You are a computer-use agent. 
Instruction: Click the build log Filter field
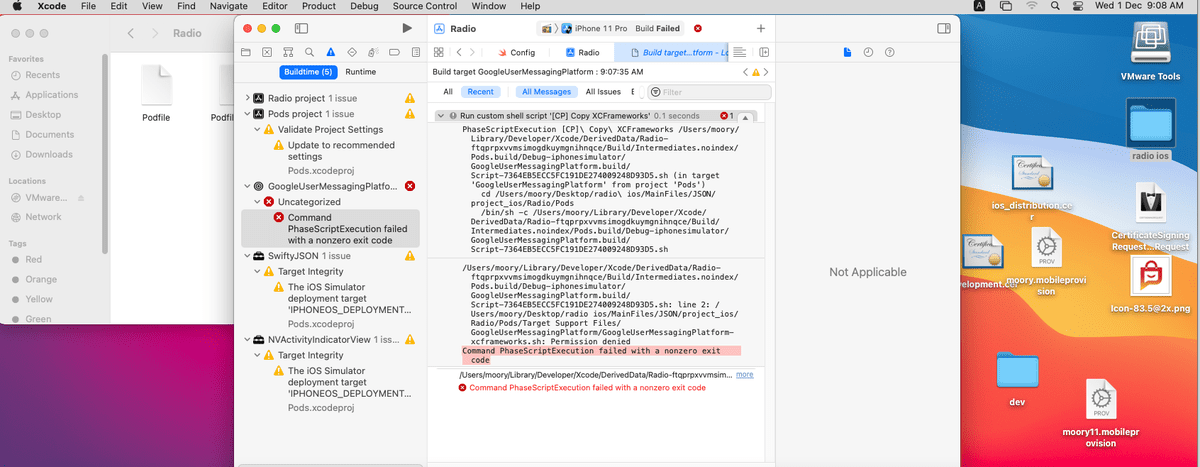coord(710,92)
